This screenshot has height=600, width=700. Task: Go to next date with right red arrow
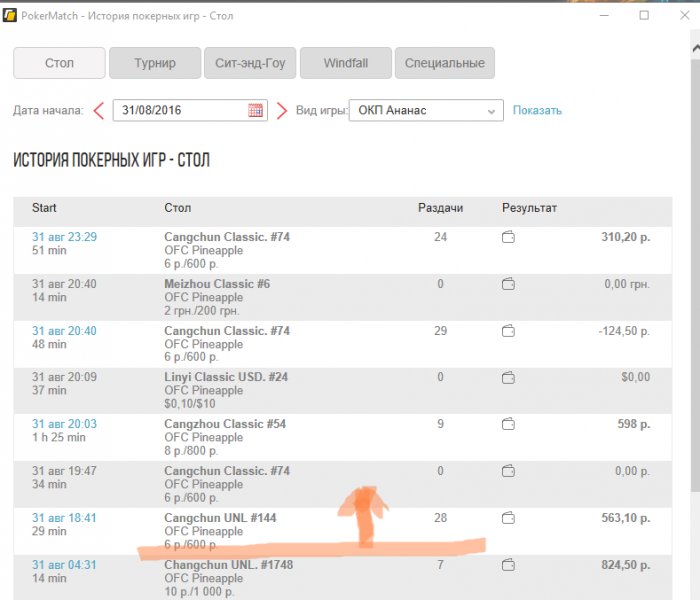tap(281, 110)
